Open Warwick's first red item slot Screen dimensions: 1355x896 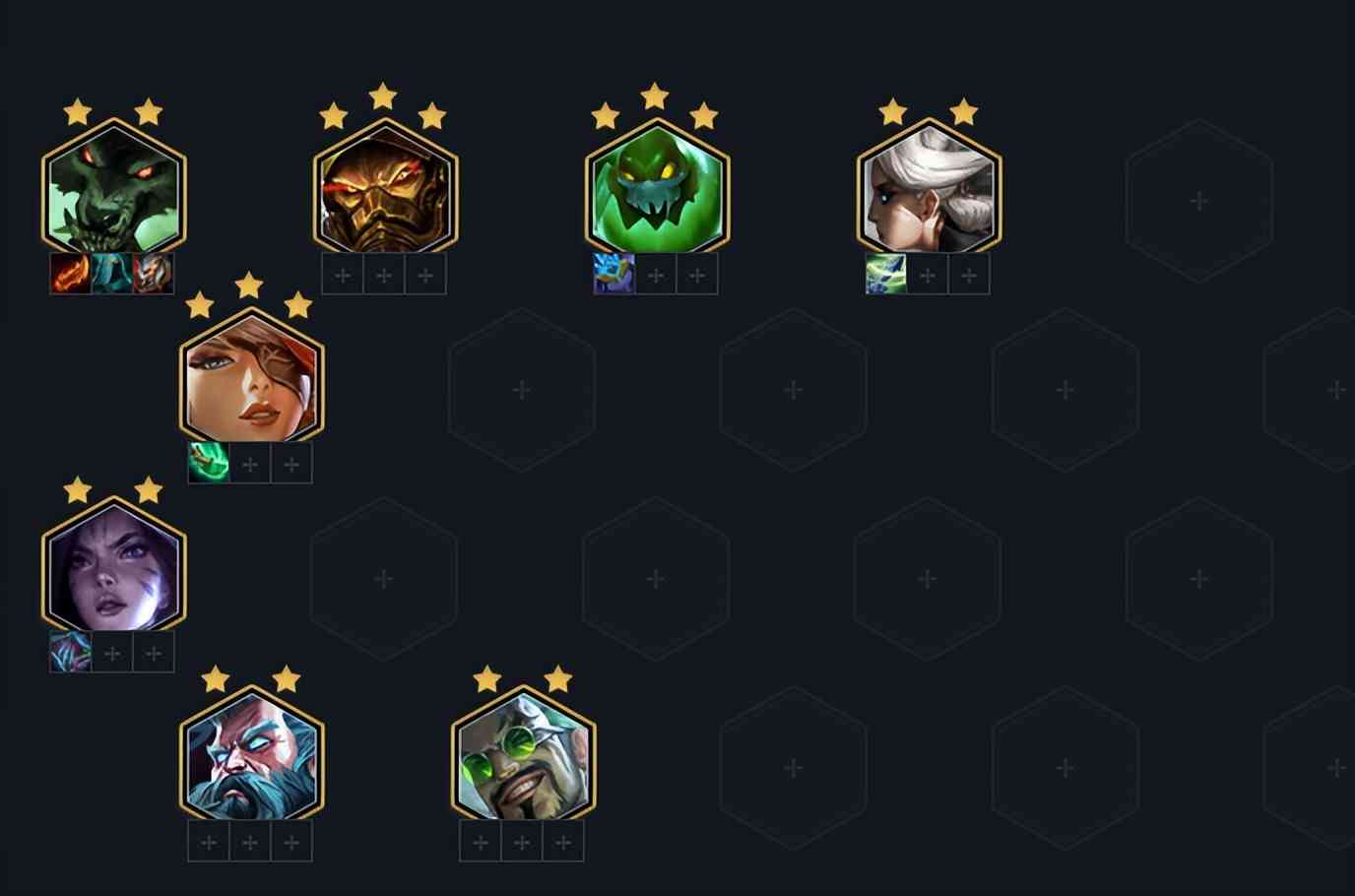70,274
